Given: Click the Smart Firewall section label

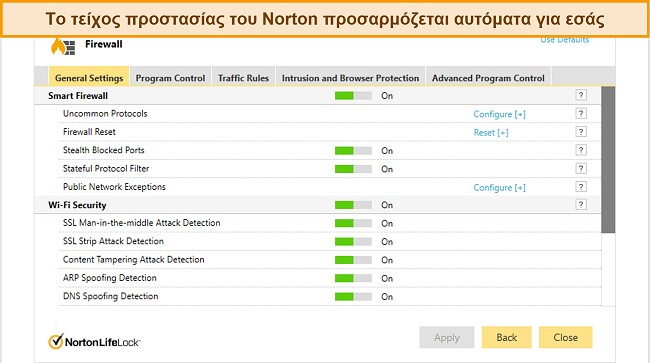Looking at the screenshot, I should pyautogui.click(x=78, y=96).
